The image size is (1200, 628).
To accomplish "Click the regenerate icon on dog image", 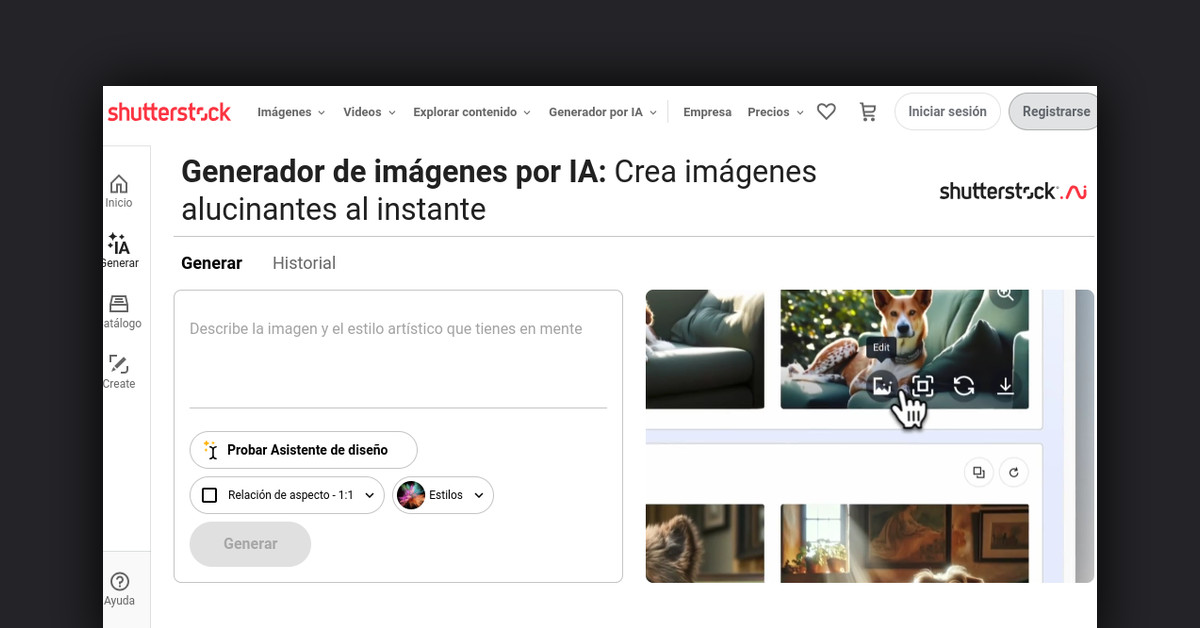I will pyautogui.click(x=963, y=386).
